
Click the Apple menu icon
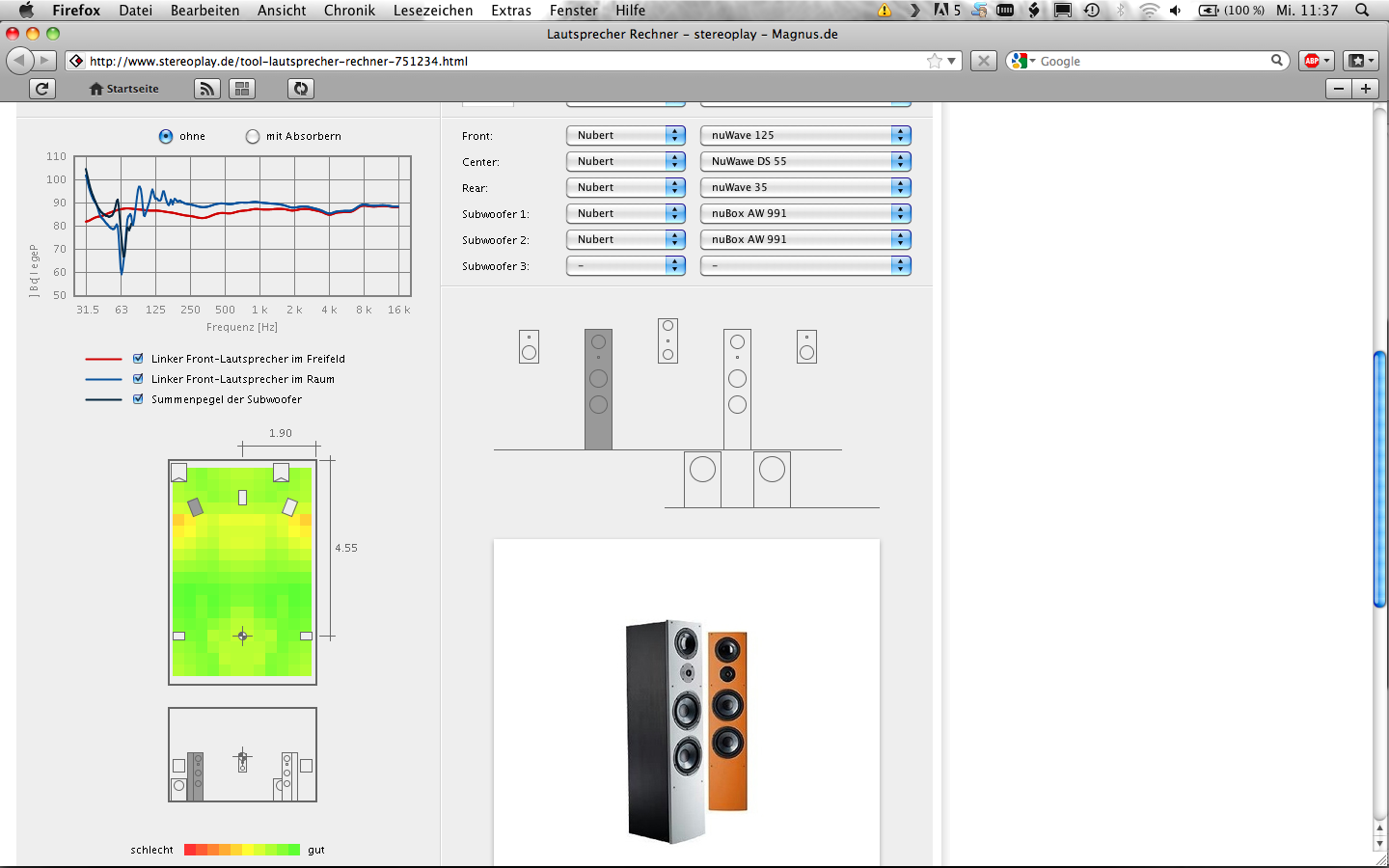(x=26, y=11)
